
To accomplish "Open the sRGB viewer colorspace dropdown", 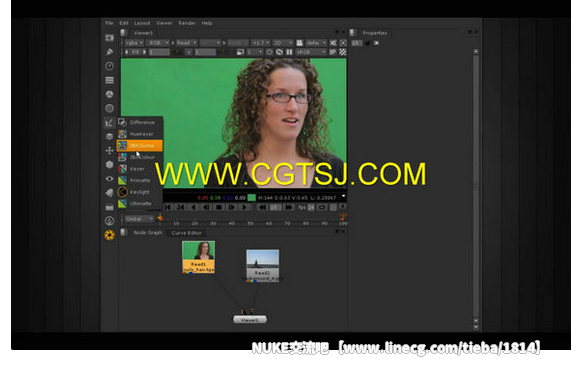I will pyautogui.click(x=311, y=52).
